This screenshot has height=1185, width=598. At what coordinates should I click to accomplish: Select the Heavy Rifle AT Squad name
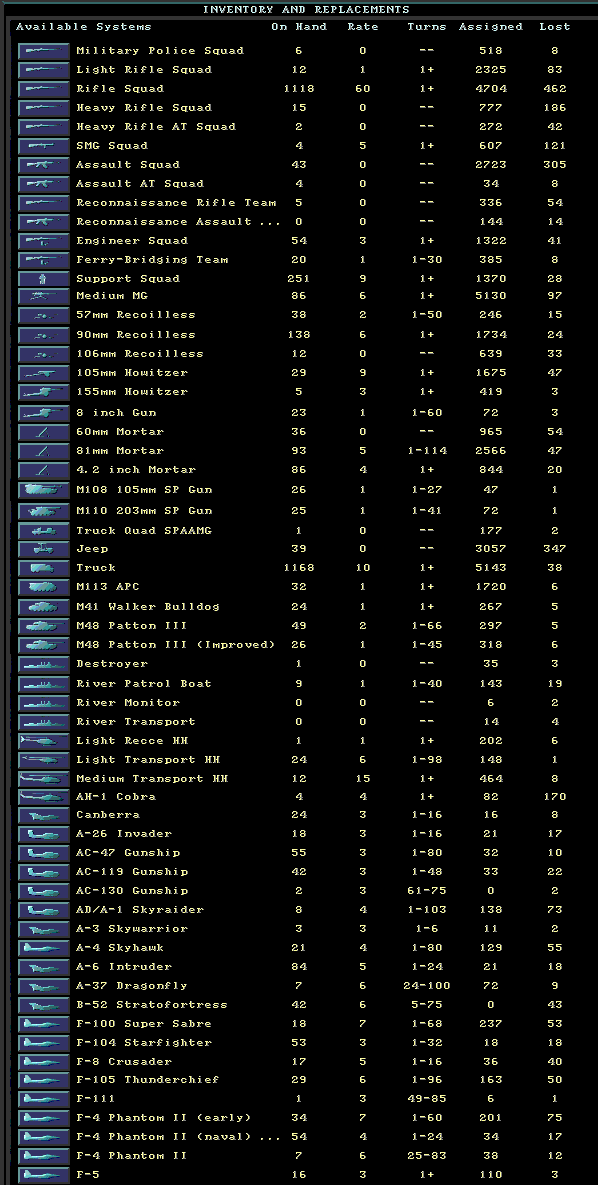[156, 126]
